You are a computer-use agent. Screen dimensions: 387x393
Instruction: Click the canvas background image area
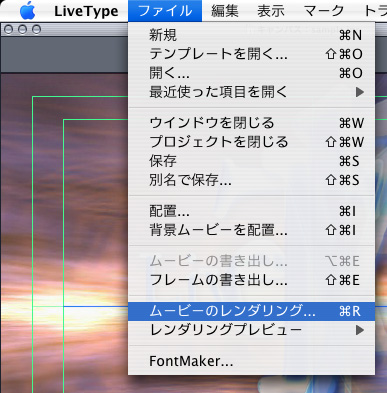(x=64, y=233)
